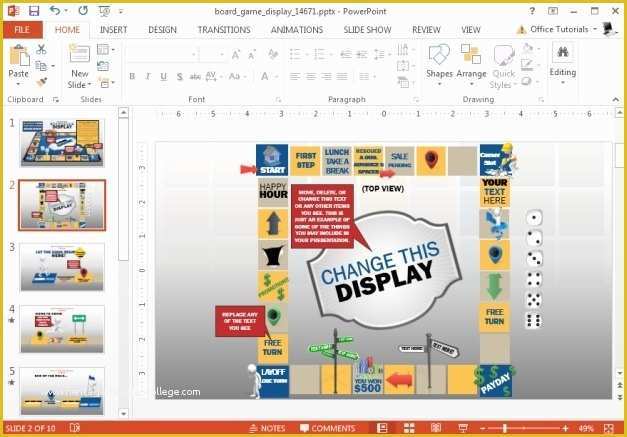The image size is (627, 437).
Task: Open the Font dialog launcher
Action: (x=278, y=100)
